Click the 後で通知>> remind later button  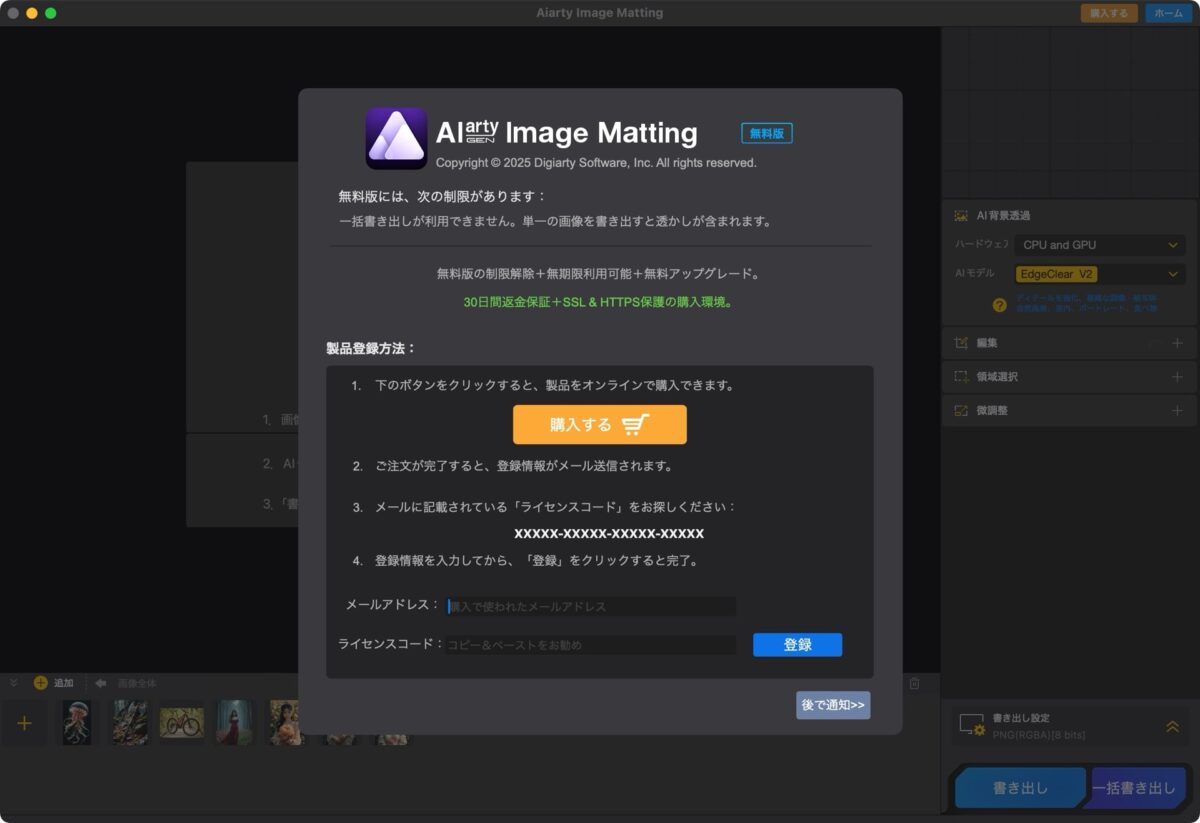tap(833, 705)
